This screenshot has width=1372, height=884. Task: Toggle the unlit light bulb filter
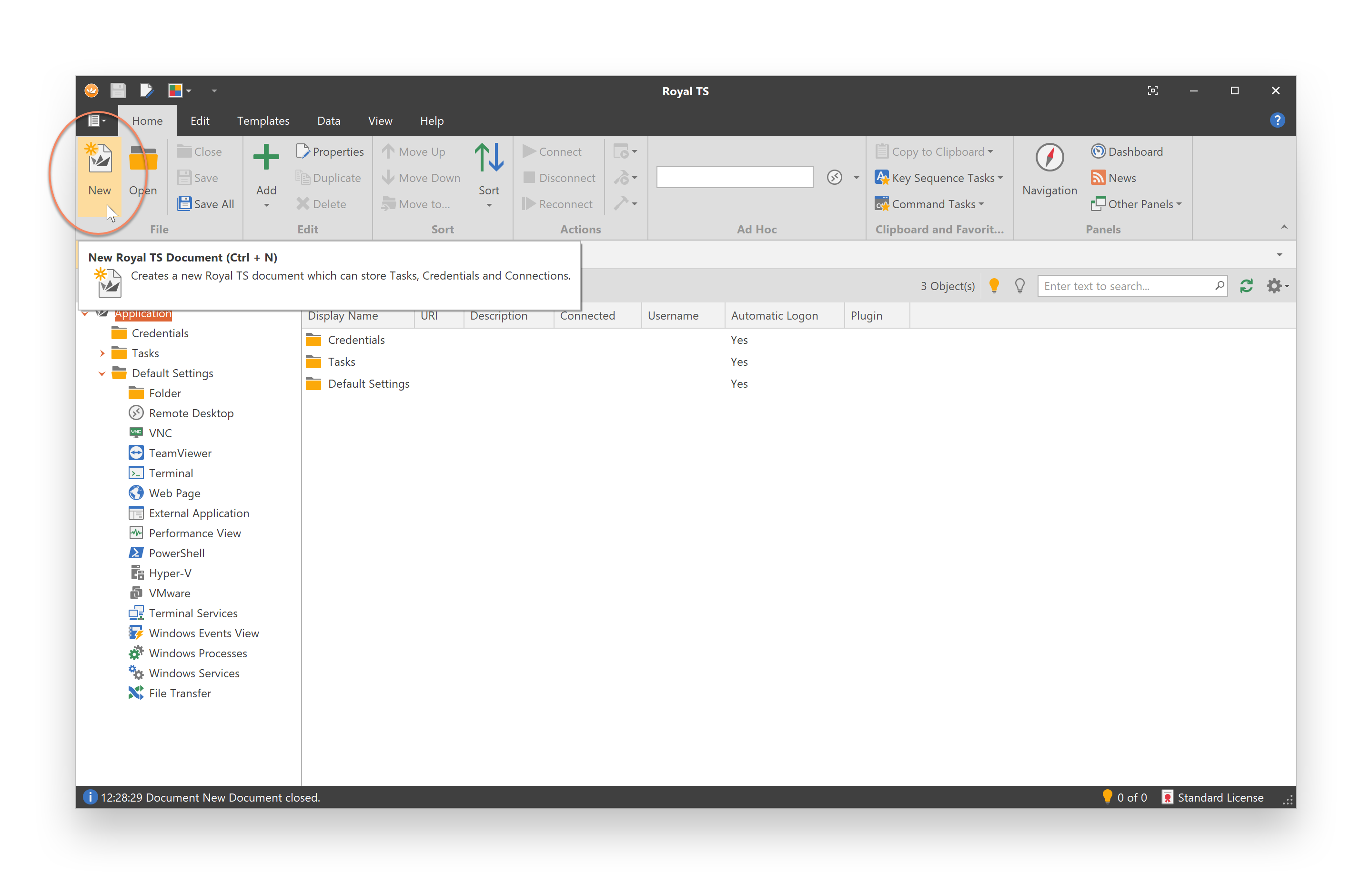pos(1019,286)
